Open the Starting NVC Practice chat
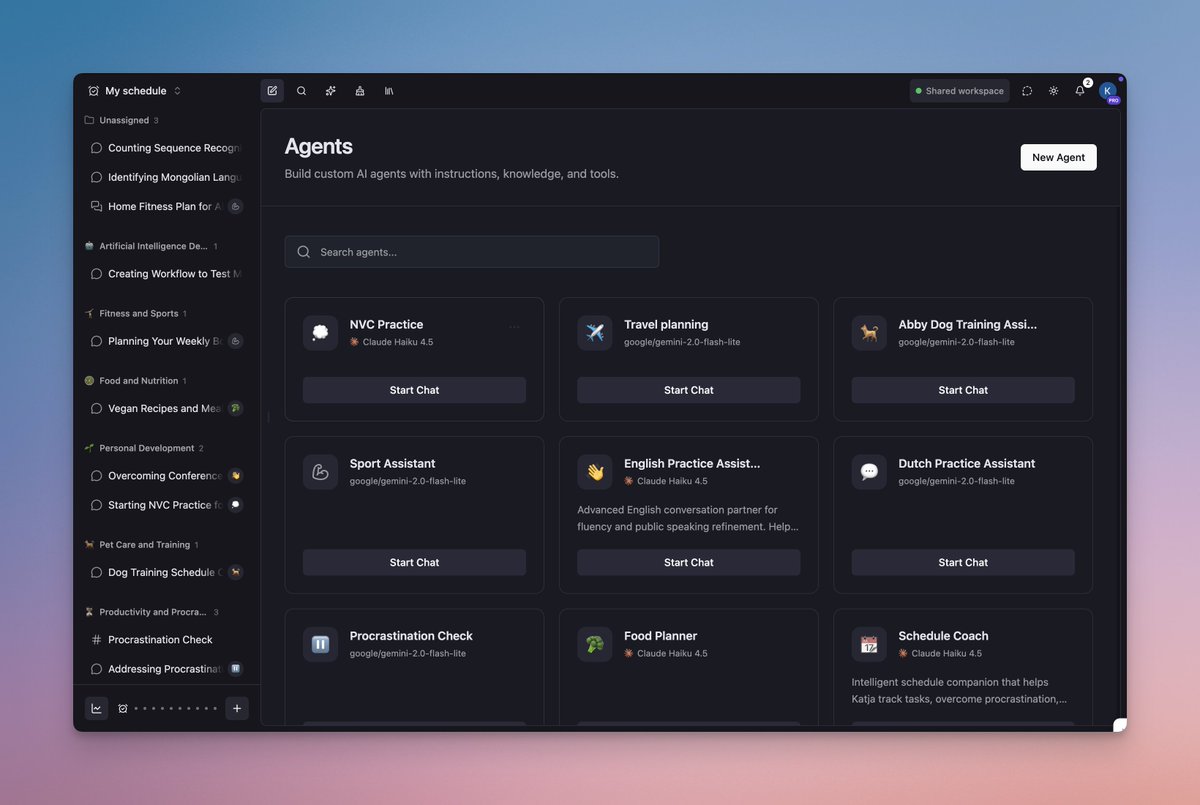This screenshot has width=1200, height=805. click(x=166, y=505)
